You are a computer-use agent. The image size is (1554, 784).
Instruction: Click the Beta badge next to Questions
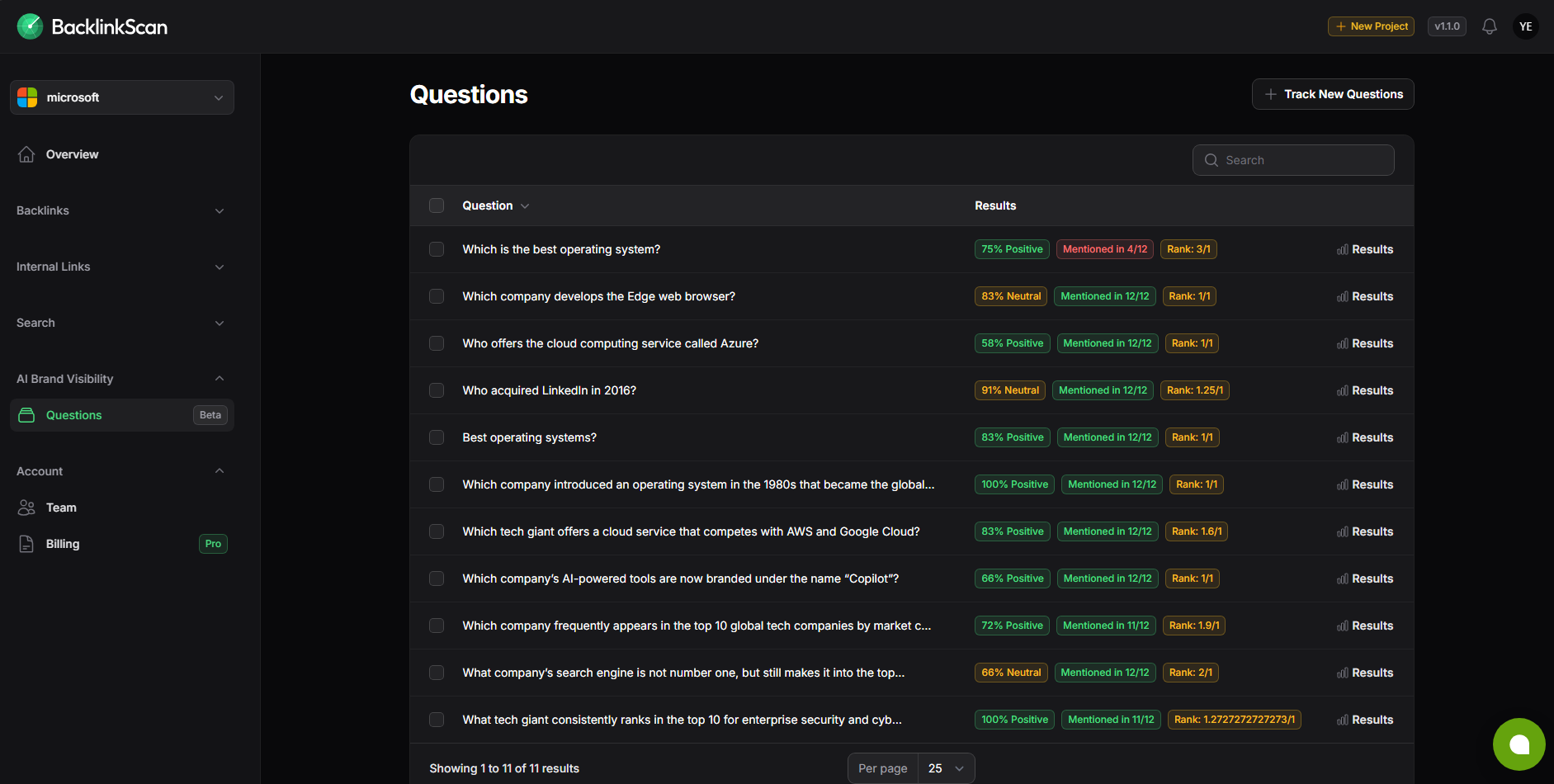tap(210, 415)
